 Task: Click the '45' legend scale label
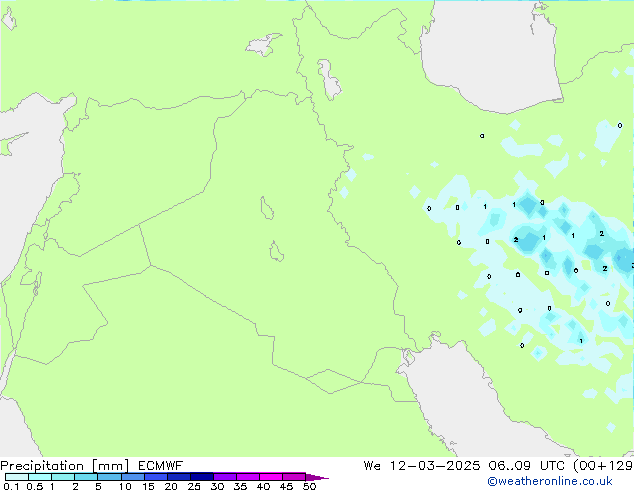tap(286, 486)
